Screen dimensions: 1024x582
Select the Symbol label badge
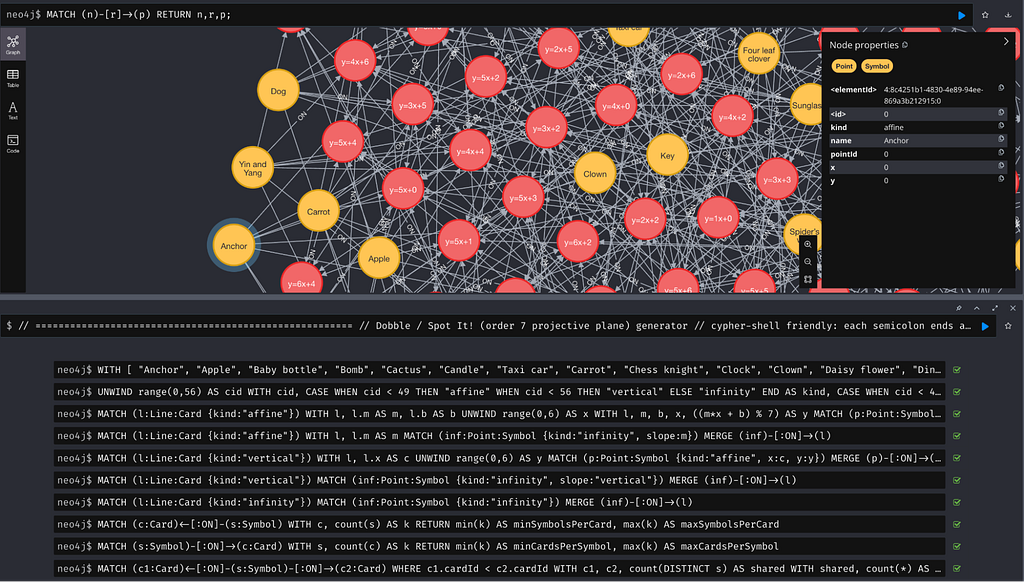pyautogui.click(x=877, y=66)
